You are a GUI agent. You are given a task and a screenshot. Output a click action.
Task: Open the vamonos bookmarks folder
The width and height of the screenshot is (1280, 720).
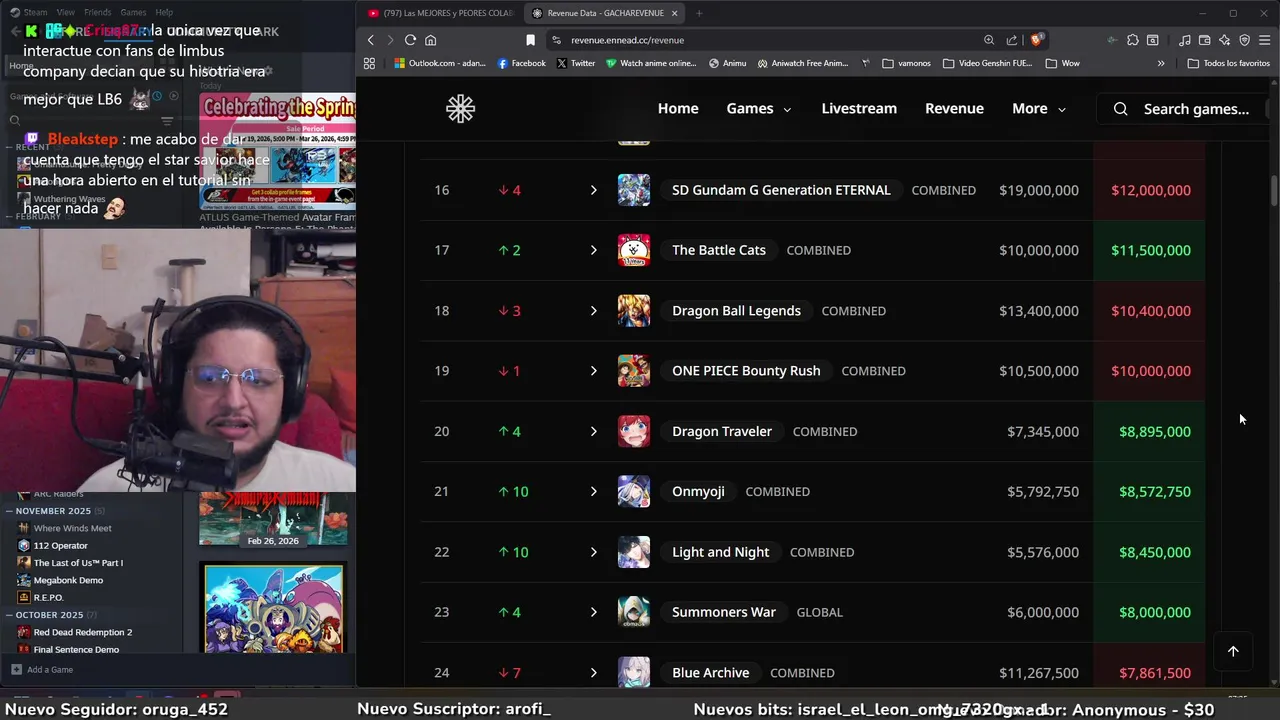point(906,63)
